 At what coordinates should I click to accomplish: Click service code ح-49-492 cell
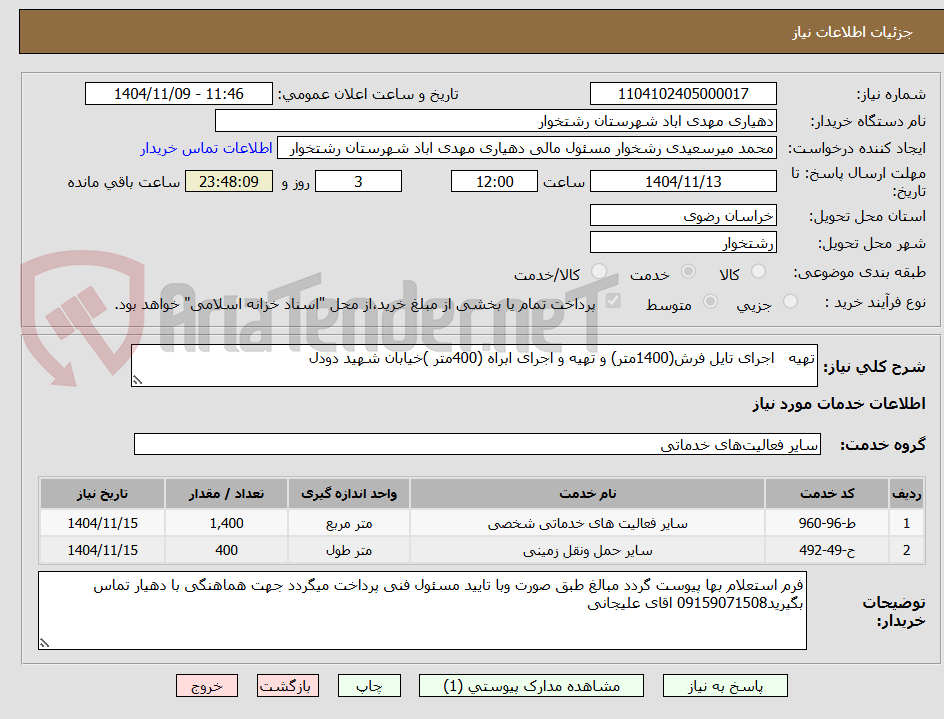[x=827, y=550]
